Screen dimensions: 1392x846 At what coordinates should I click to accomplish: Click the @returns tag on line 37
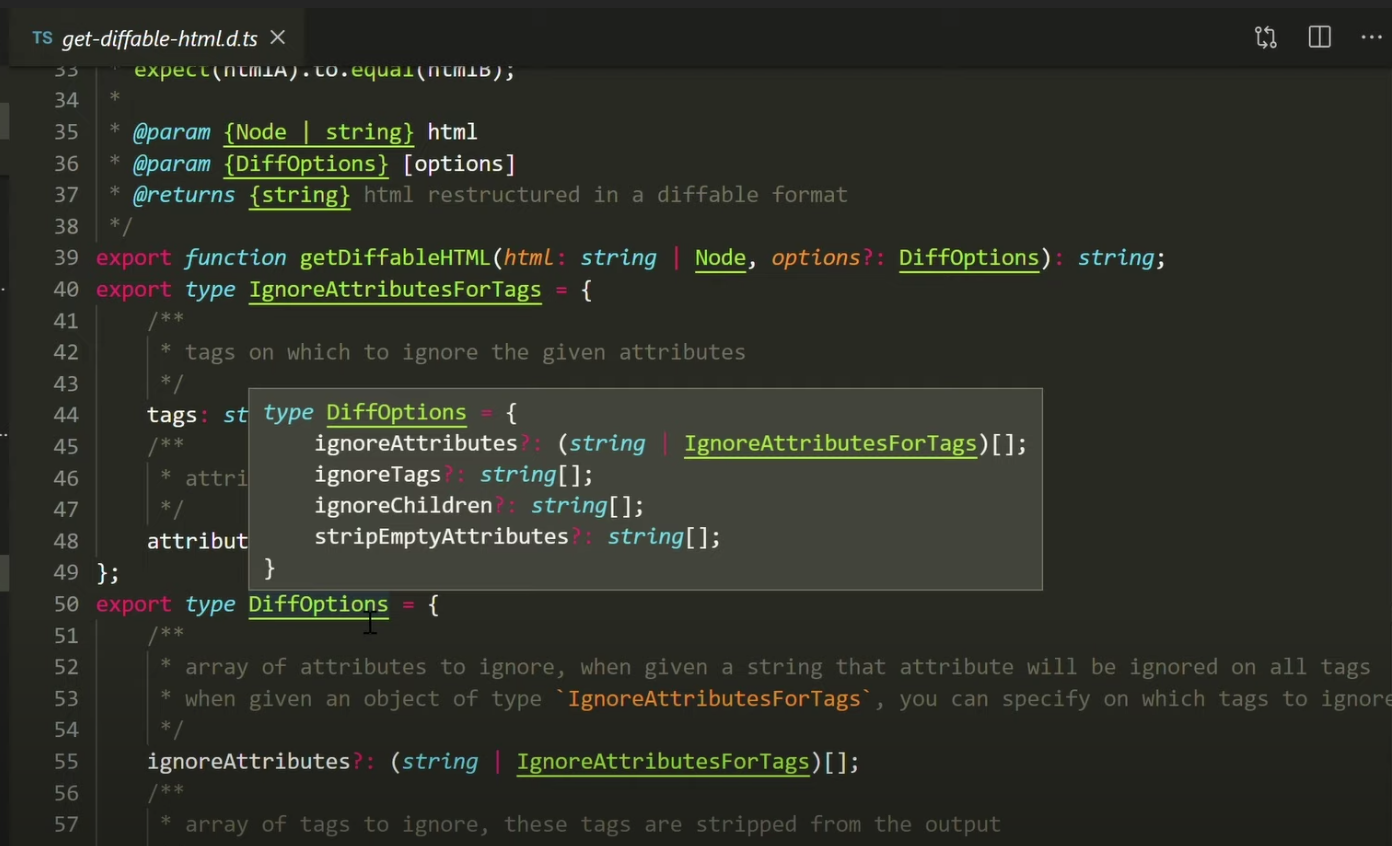pyautogui.click(x=184, y=195)
